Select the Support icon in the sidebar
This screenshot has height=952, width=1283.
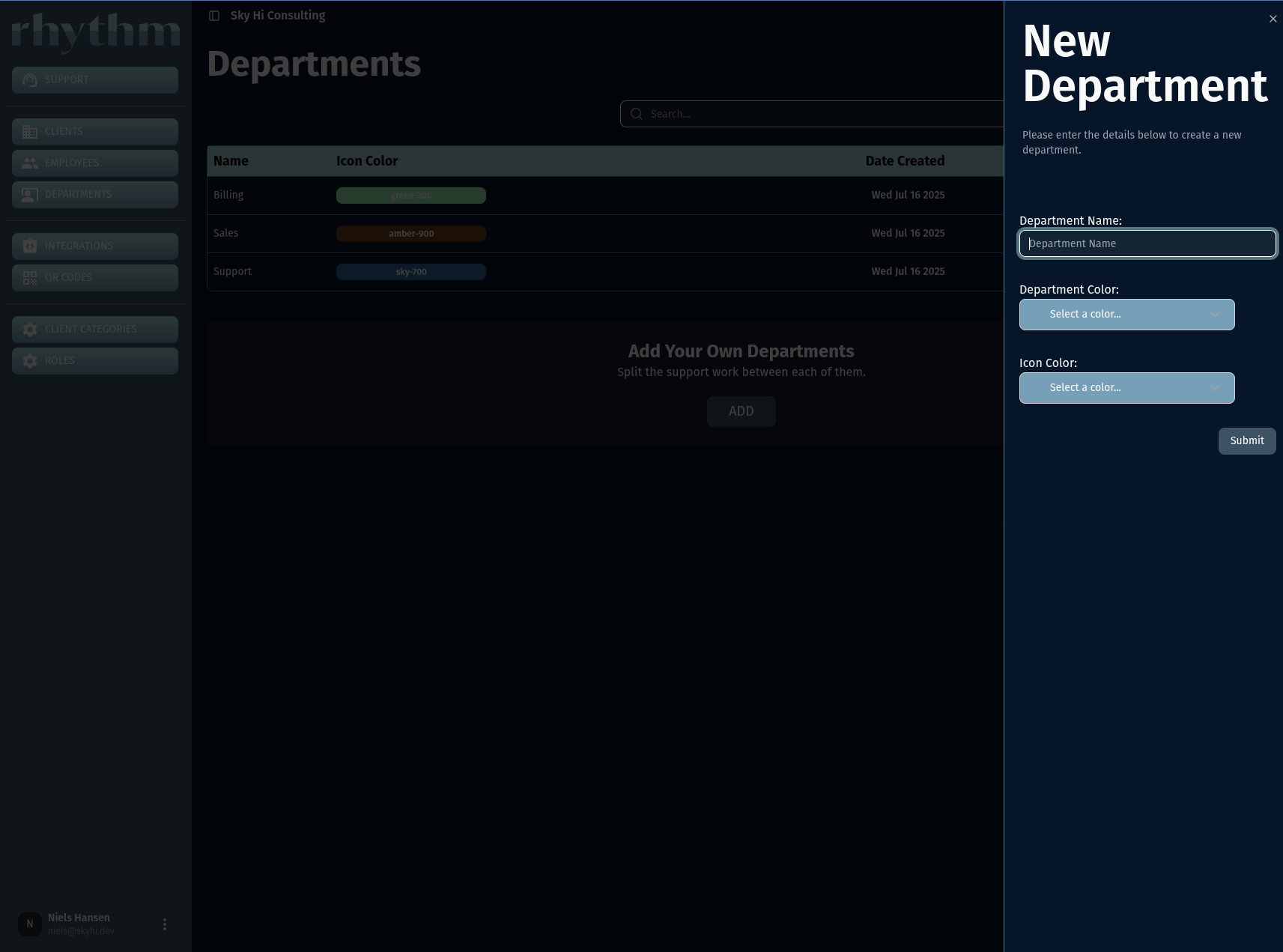pos(30,80)
